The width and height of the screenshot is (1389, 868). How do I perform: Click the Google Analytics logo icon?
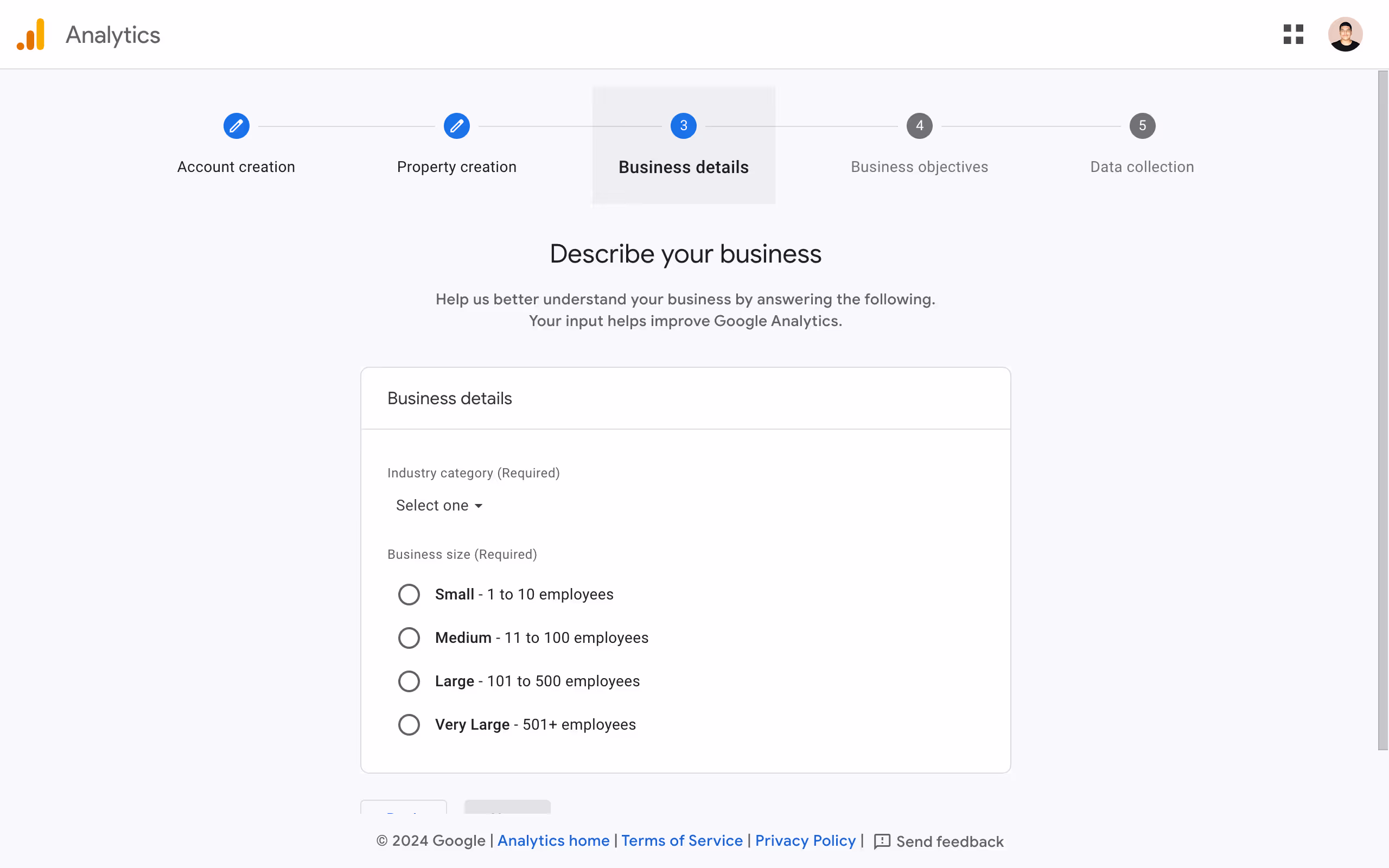click(x=30, y=34)
